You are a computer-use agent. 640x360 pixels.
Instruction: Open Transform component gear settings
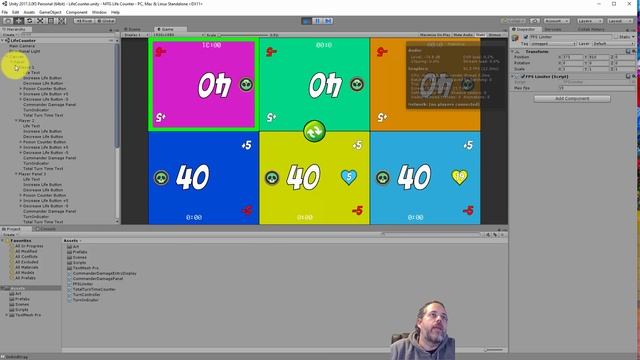[634, 51]
